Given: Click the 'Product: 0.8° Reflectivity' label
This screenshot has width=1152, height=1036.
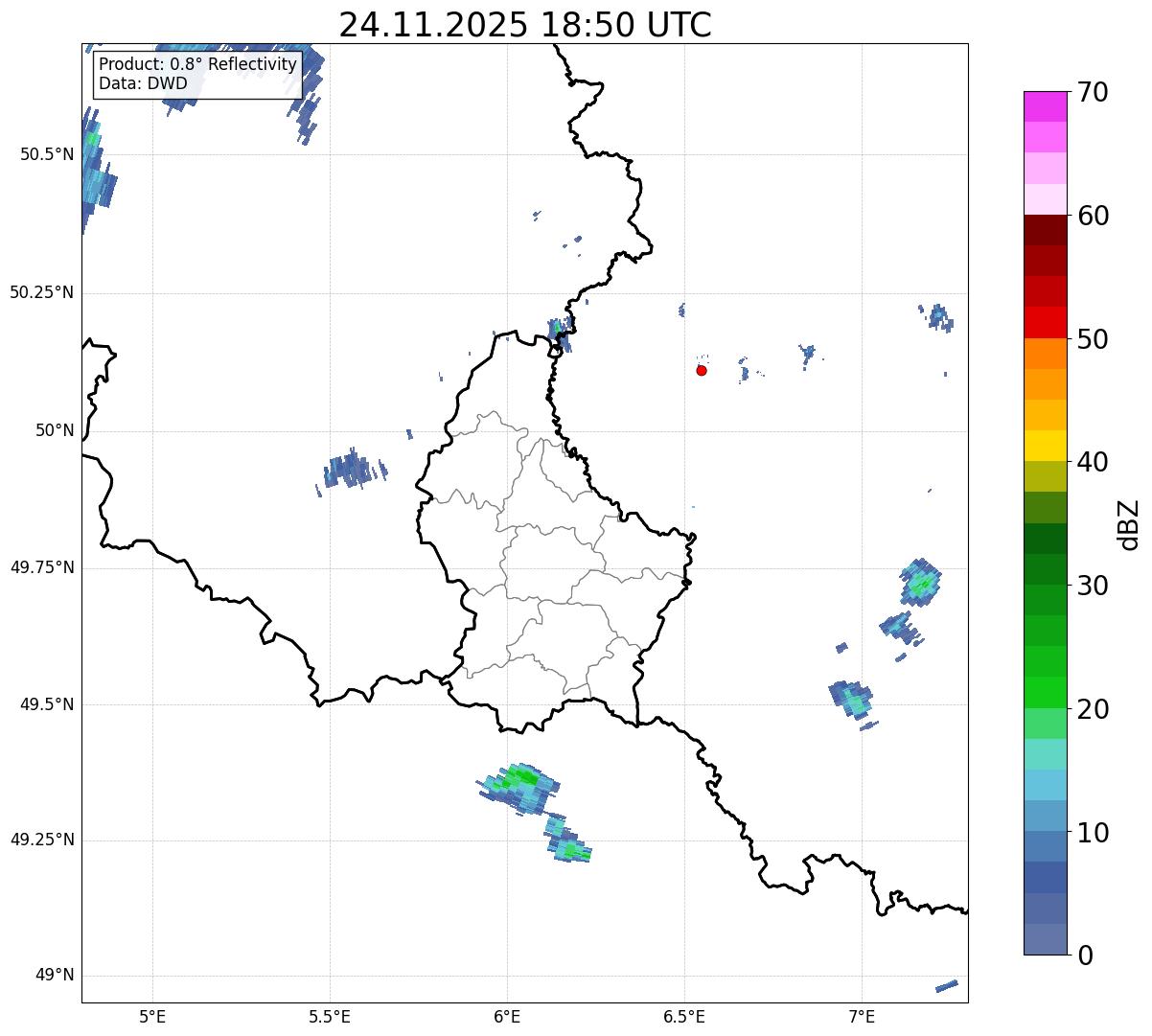Looking at the screenshot, I should 198,65.
